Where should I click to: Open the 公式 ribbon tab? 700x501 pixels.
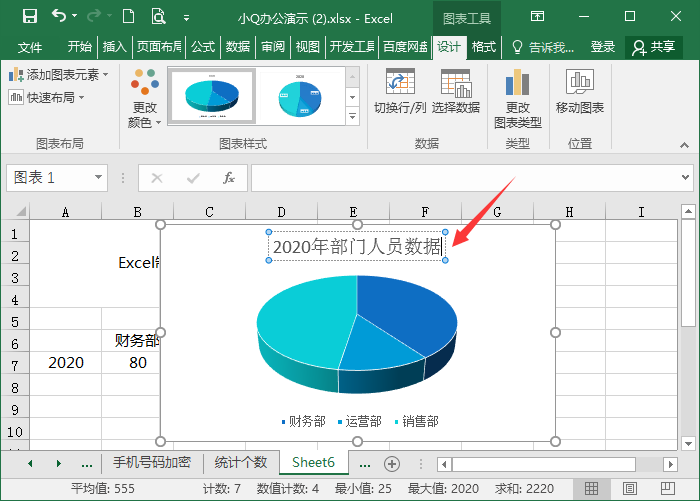tap(203, 46)
